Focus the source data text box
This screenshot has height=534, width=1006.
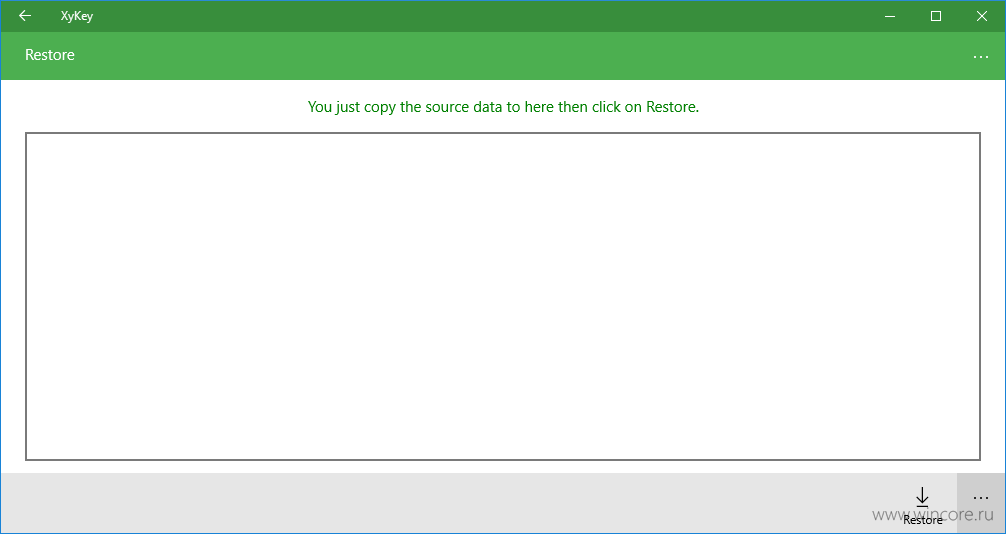(x=503, y=297)
